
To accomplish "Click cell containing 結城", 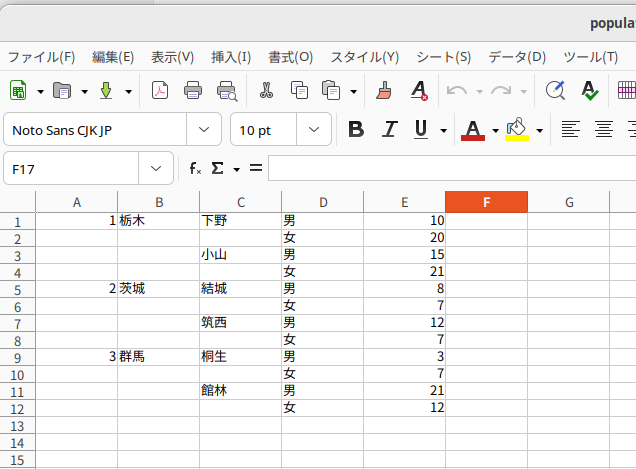I will click(241, 289).
